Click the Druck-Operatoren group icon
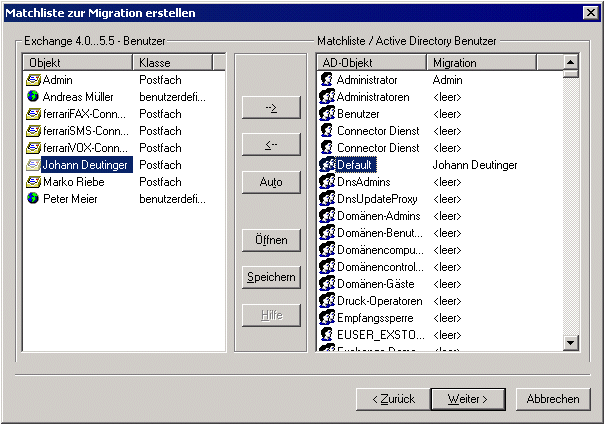 coord(326,301)
